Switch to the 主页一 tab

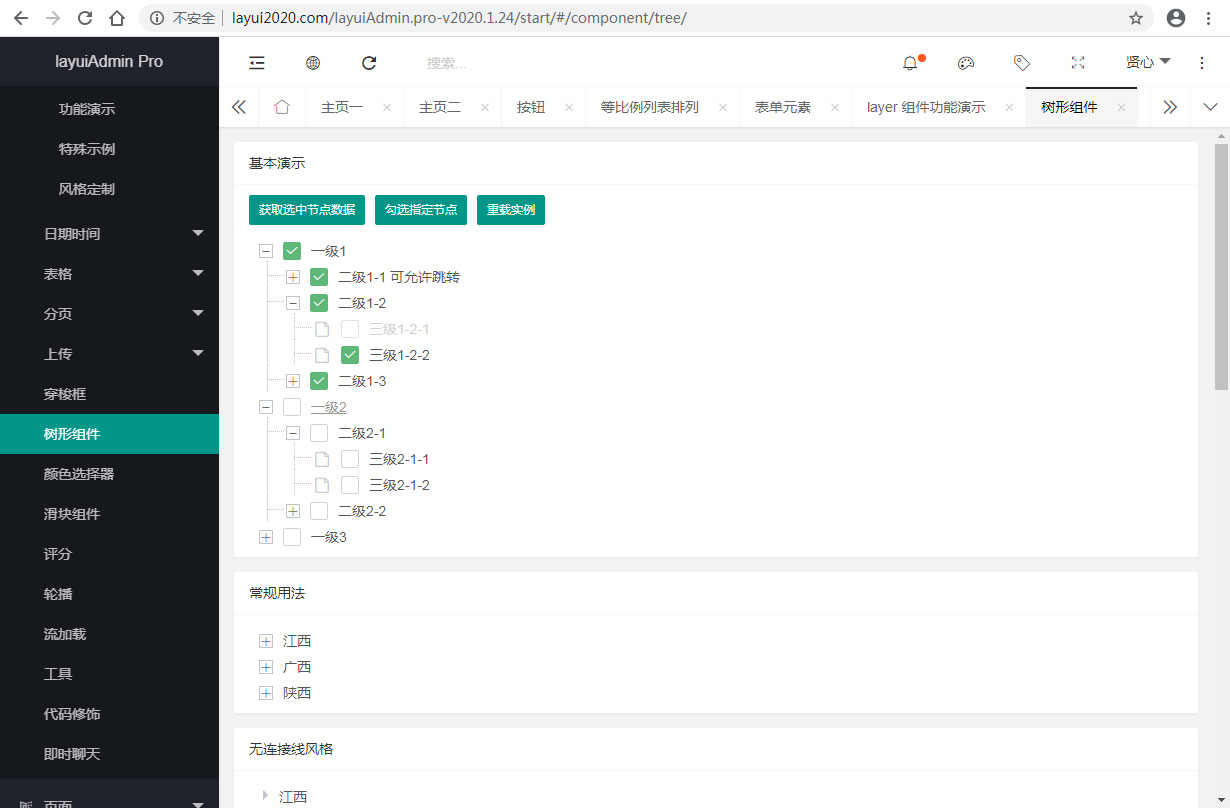click(x=343, y=105)
